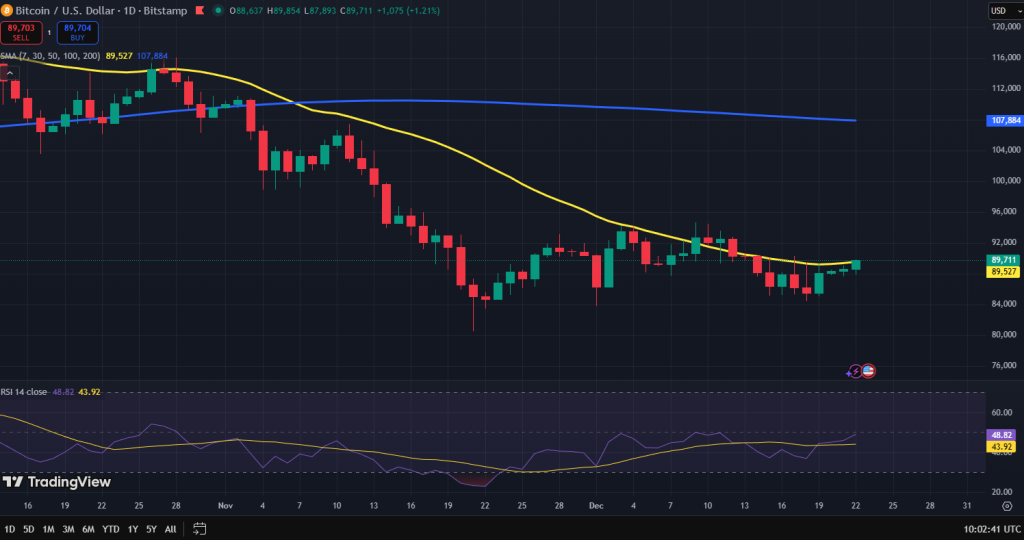Click the close value C89,711

[356, 10]
